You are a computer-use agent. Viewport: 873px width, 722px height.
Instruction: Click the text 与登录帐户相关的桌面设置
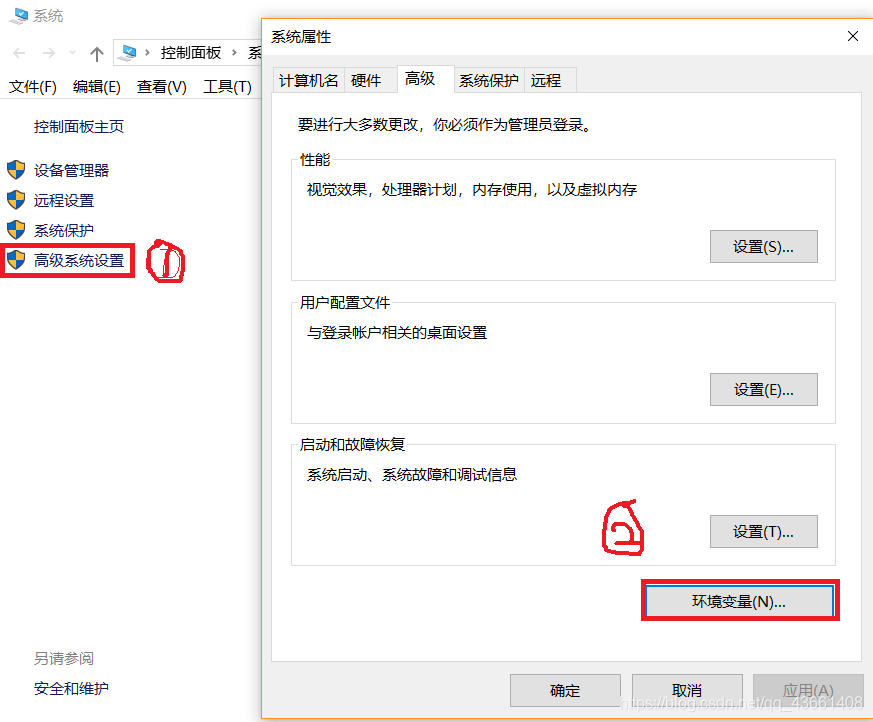coord(397,333)
